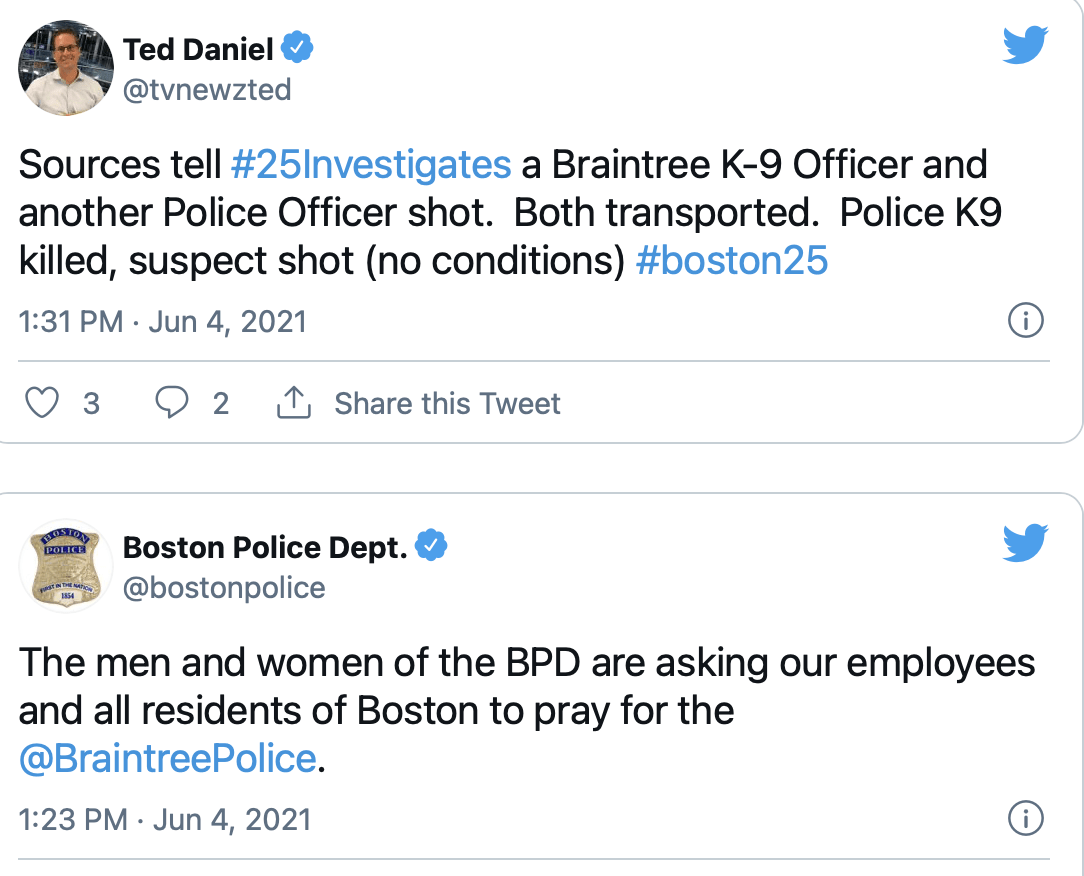
Task: Click Boston Police Dept. verified badge
Action: (x=431, y=546)
